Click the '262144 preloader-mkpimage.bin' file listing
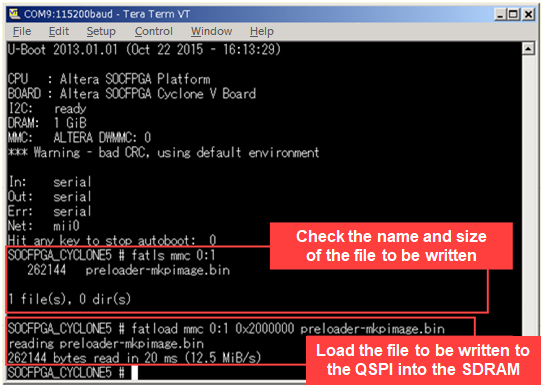The image size is (544, 388). click(x=128, y=270)
